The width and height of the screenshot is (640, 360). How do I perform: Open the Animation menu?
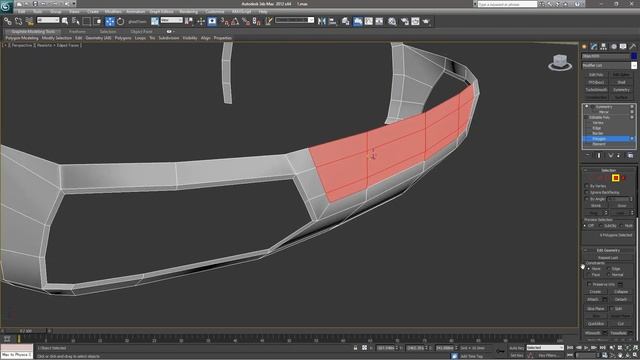(136, 12)
